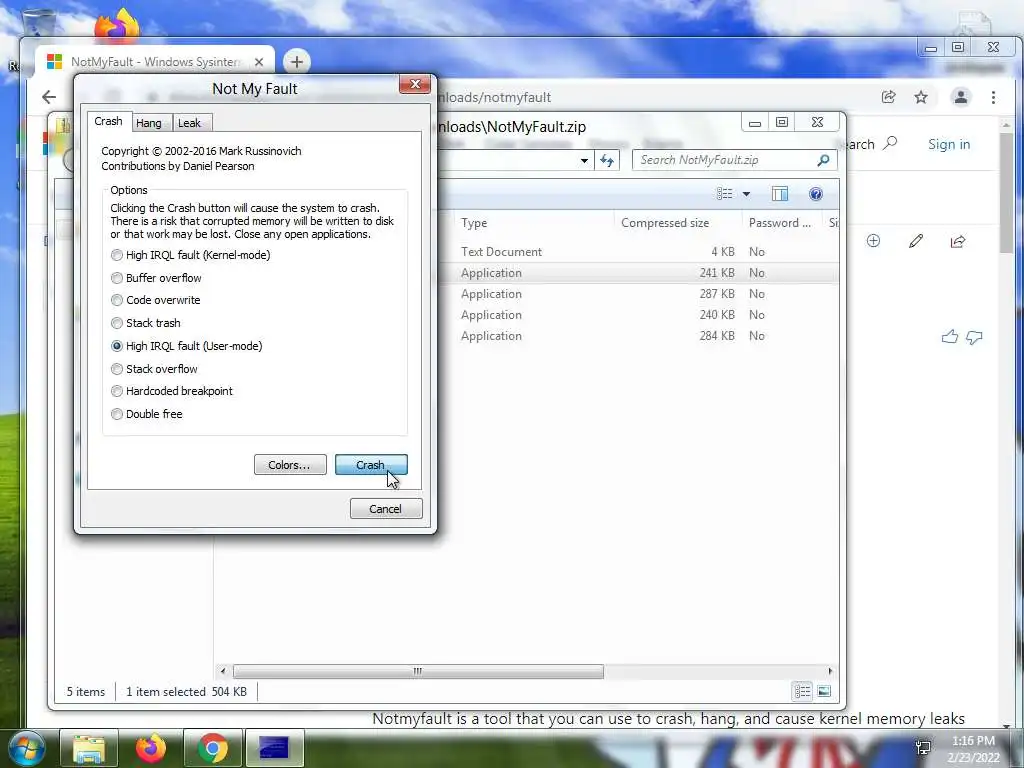Viewport: 1024px width, 768px height.
Task: Close the NotMyFault browser tab
Action: point(259,62)
